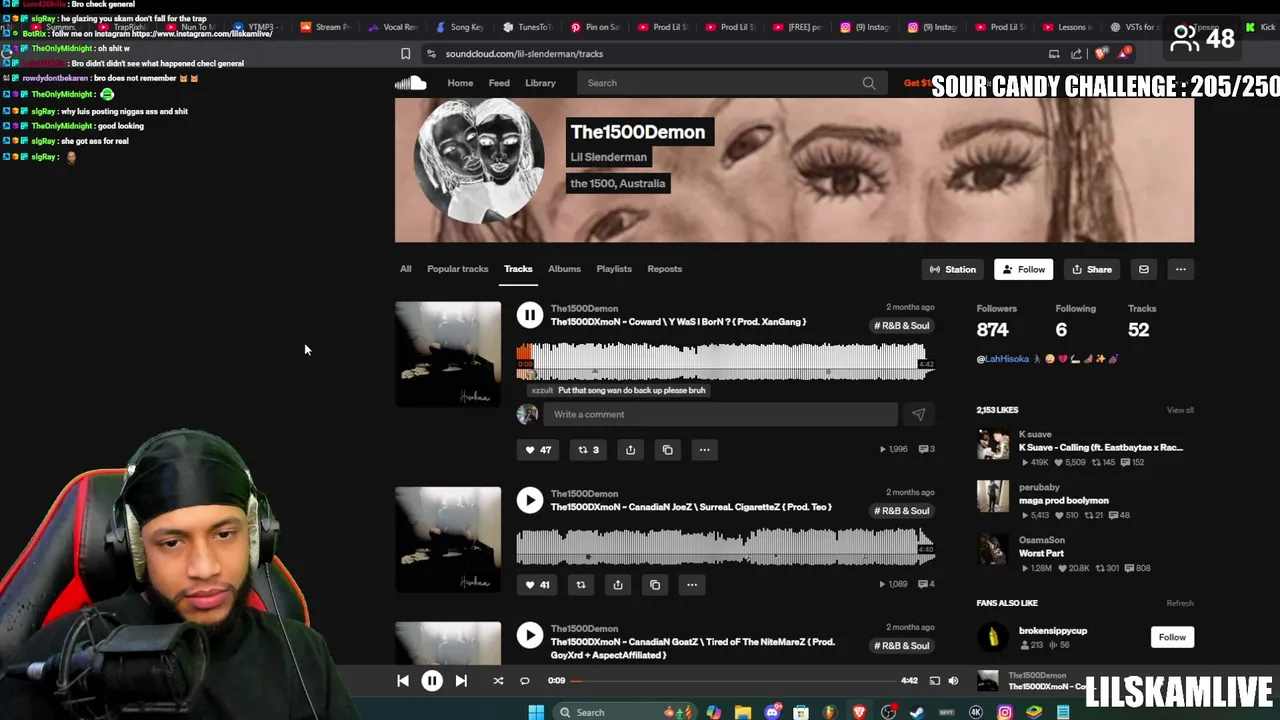The width and height of the screenshot is (1280, 720).
Task: Seek on the bottom player progress bar
Action: 734,681
